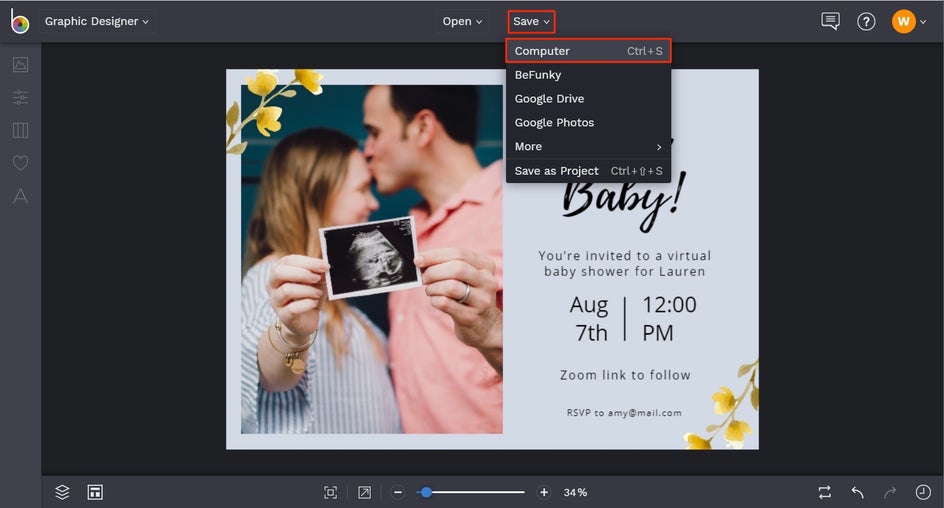Click the zoom out minus button
This screenshot has width=944, height=508.
pyautogui.click(x=397, y=492)
